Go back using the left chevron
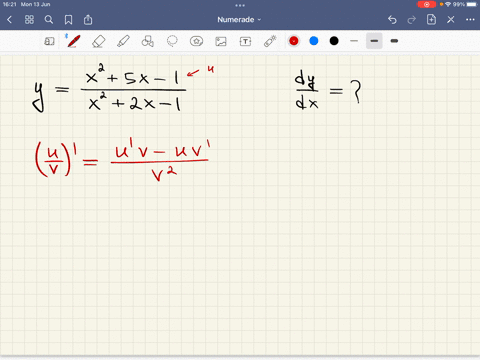The height and width of the screenshot is (360, 480). tap(9, 20)
